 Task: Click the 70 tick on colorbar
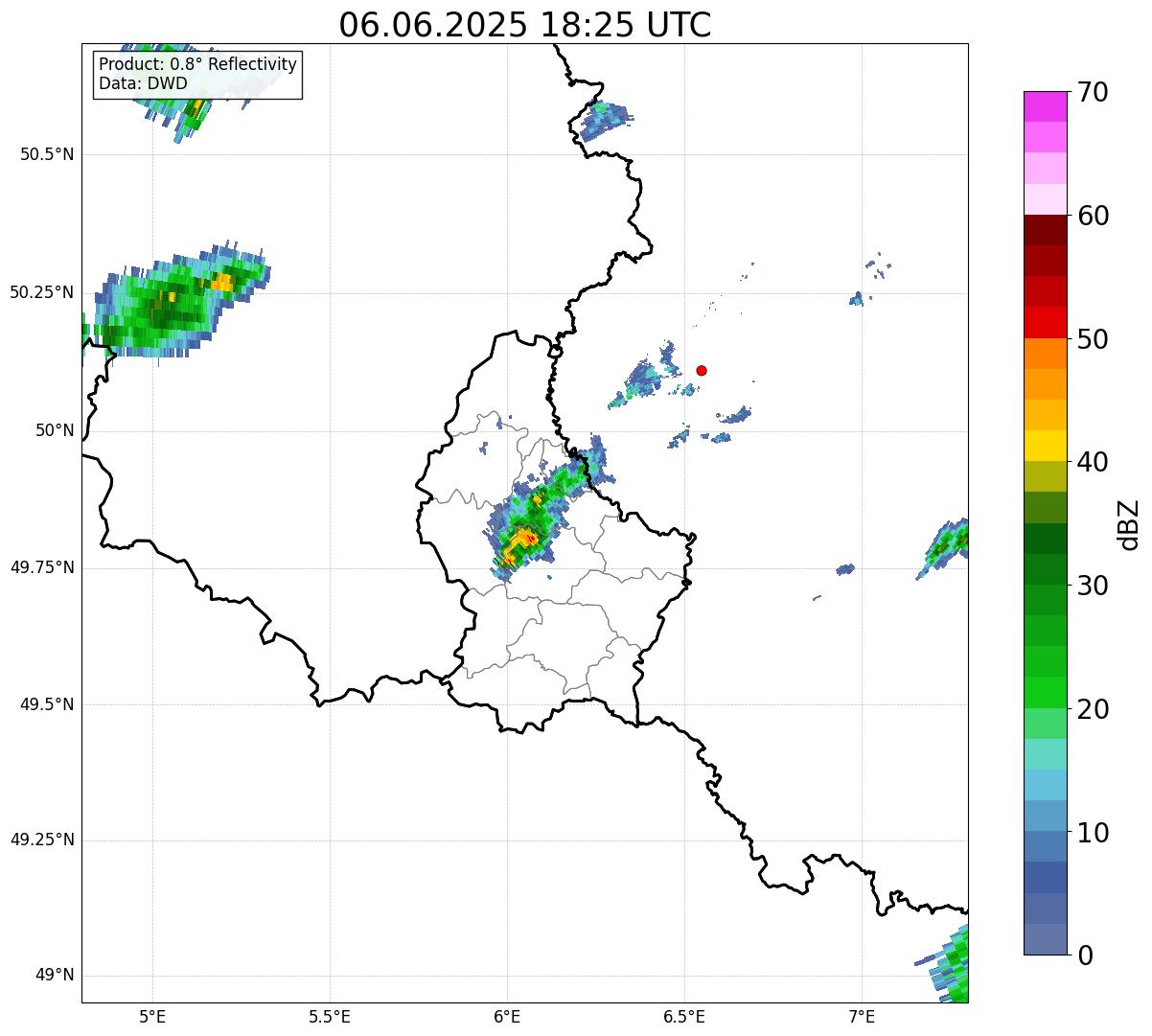pos(1094,93)
